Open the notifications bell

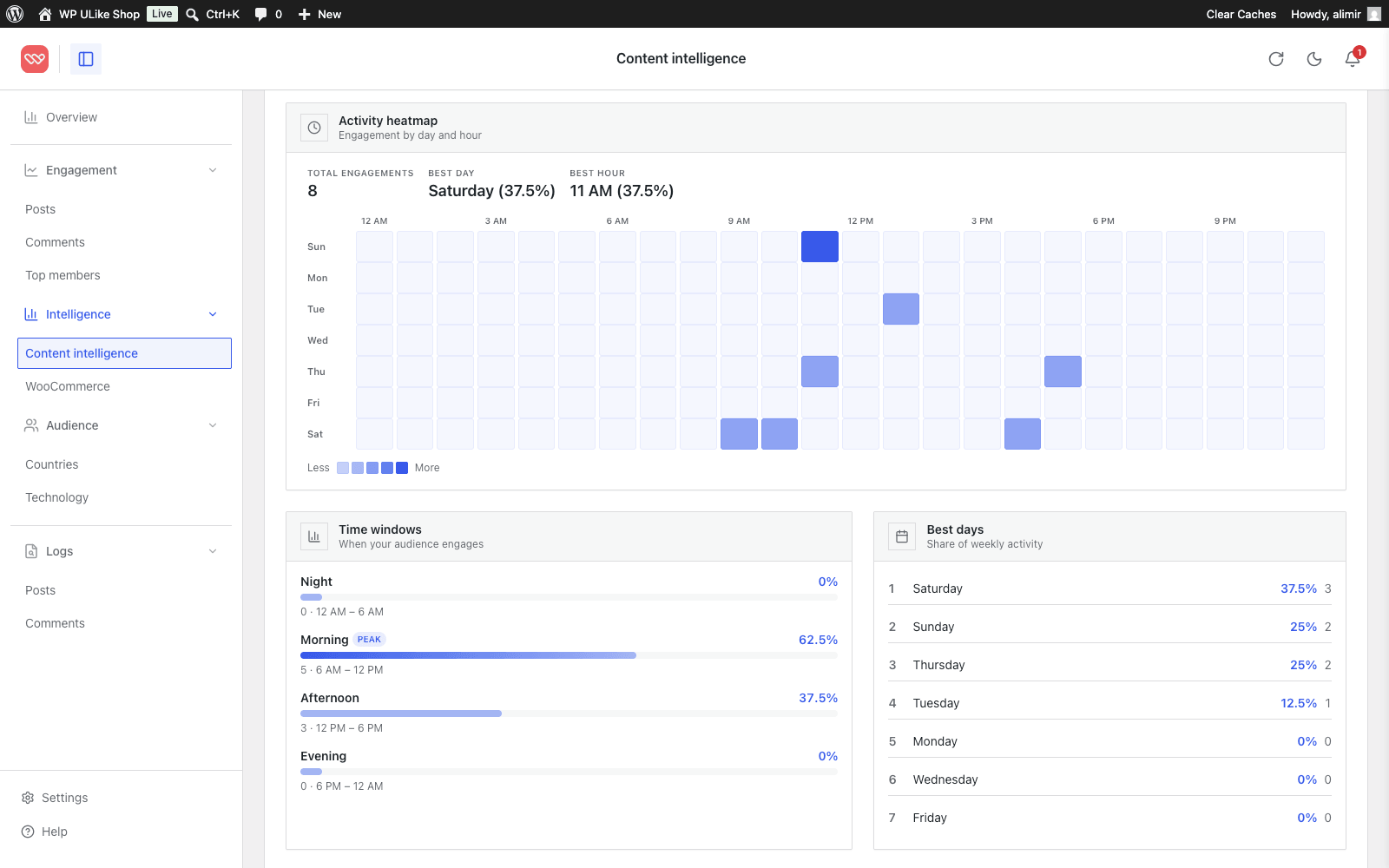1353,59
